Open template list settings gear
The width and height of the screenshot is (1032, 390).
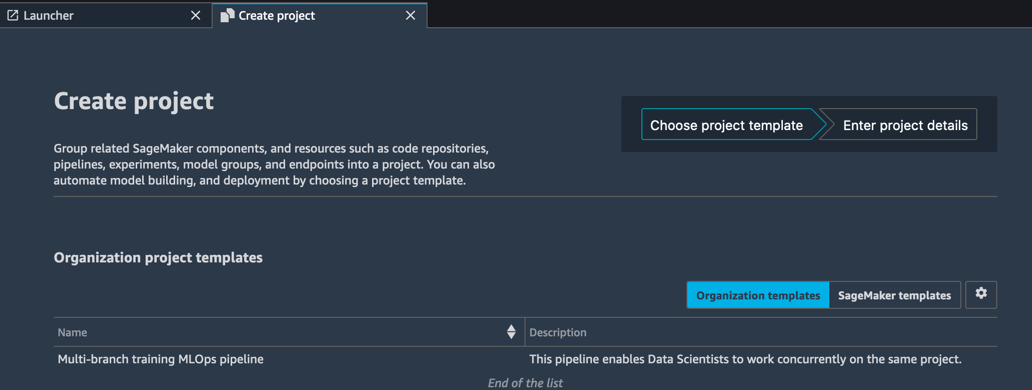(x=981, y=294)
